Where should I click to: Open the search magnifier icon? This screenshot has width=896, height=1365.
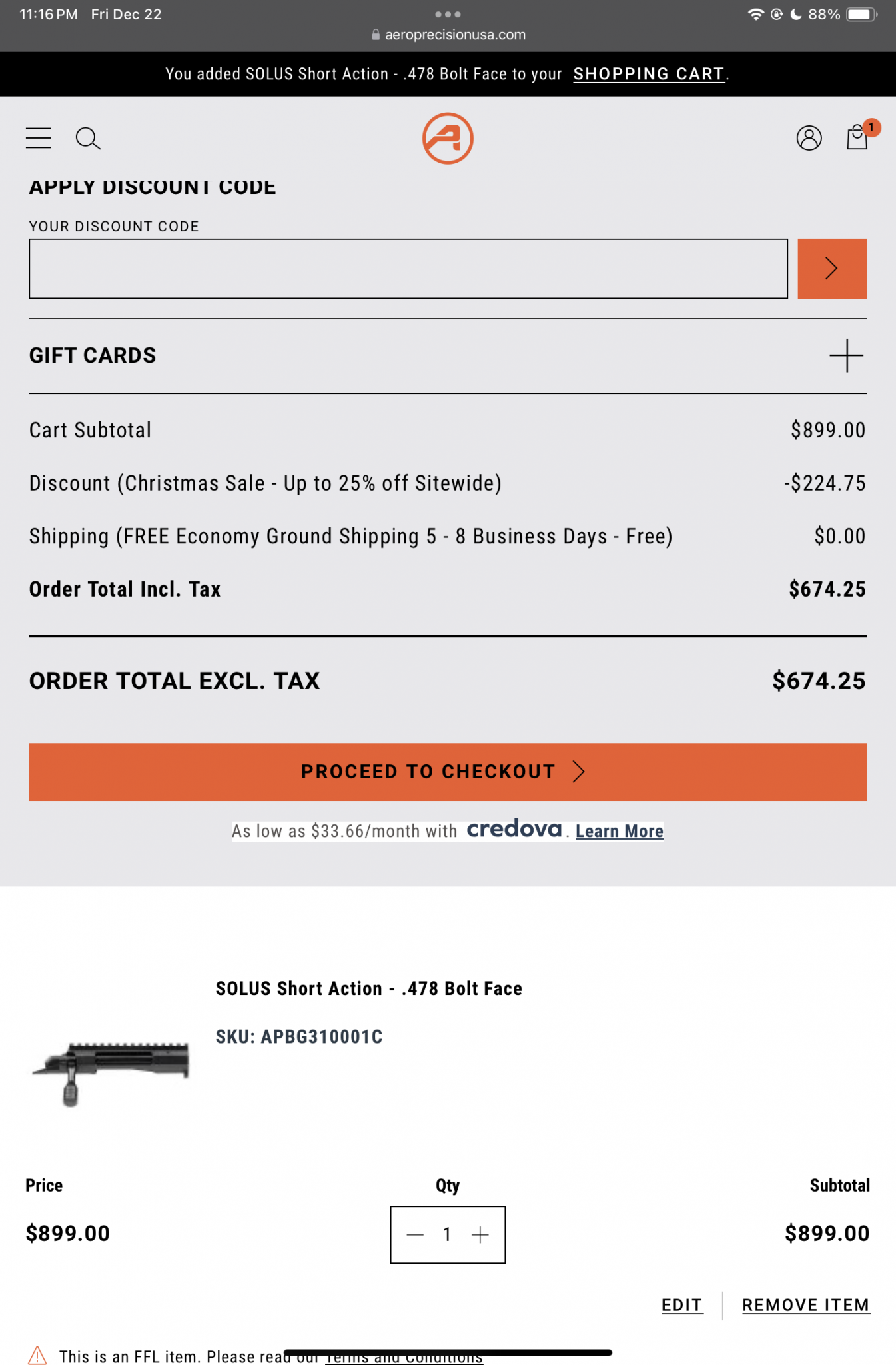click(88, 138)
